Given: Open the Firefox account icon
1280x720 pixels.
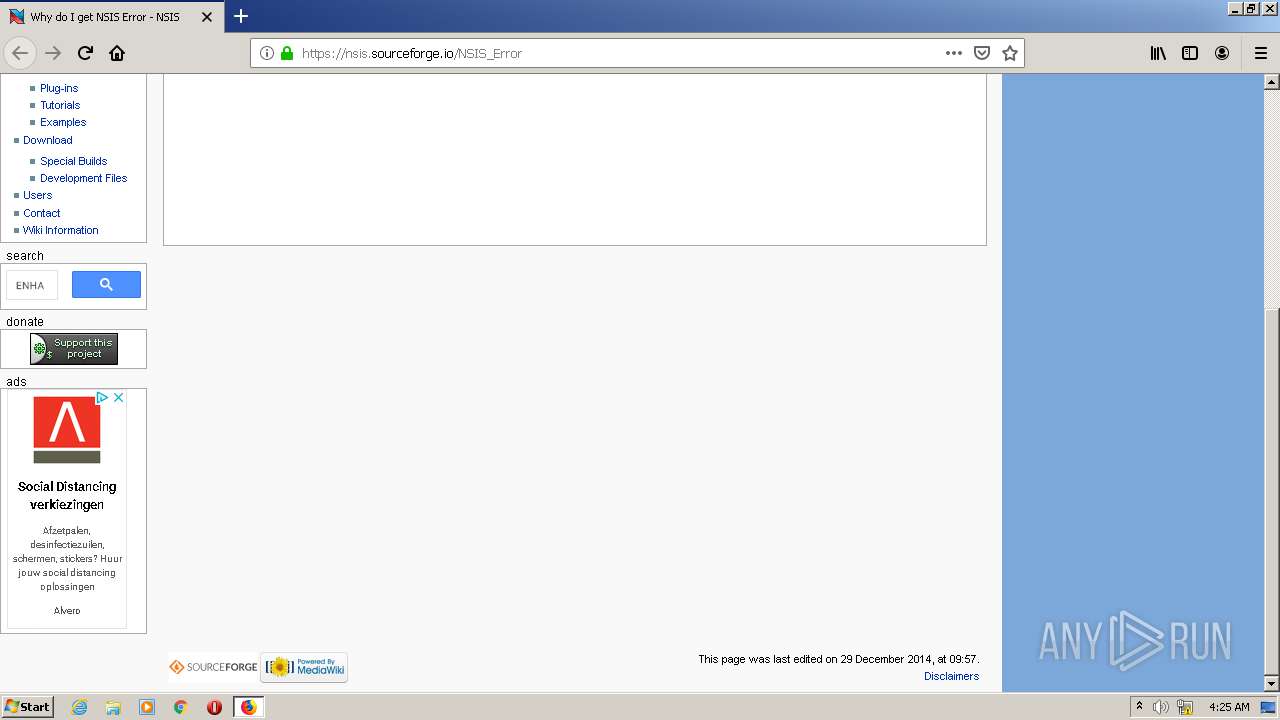Looking at the screenshot, I should pos(1222,53).
